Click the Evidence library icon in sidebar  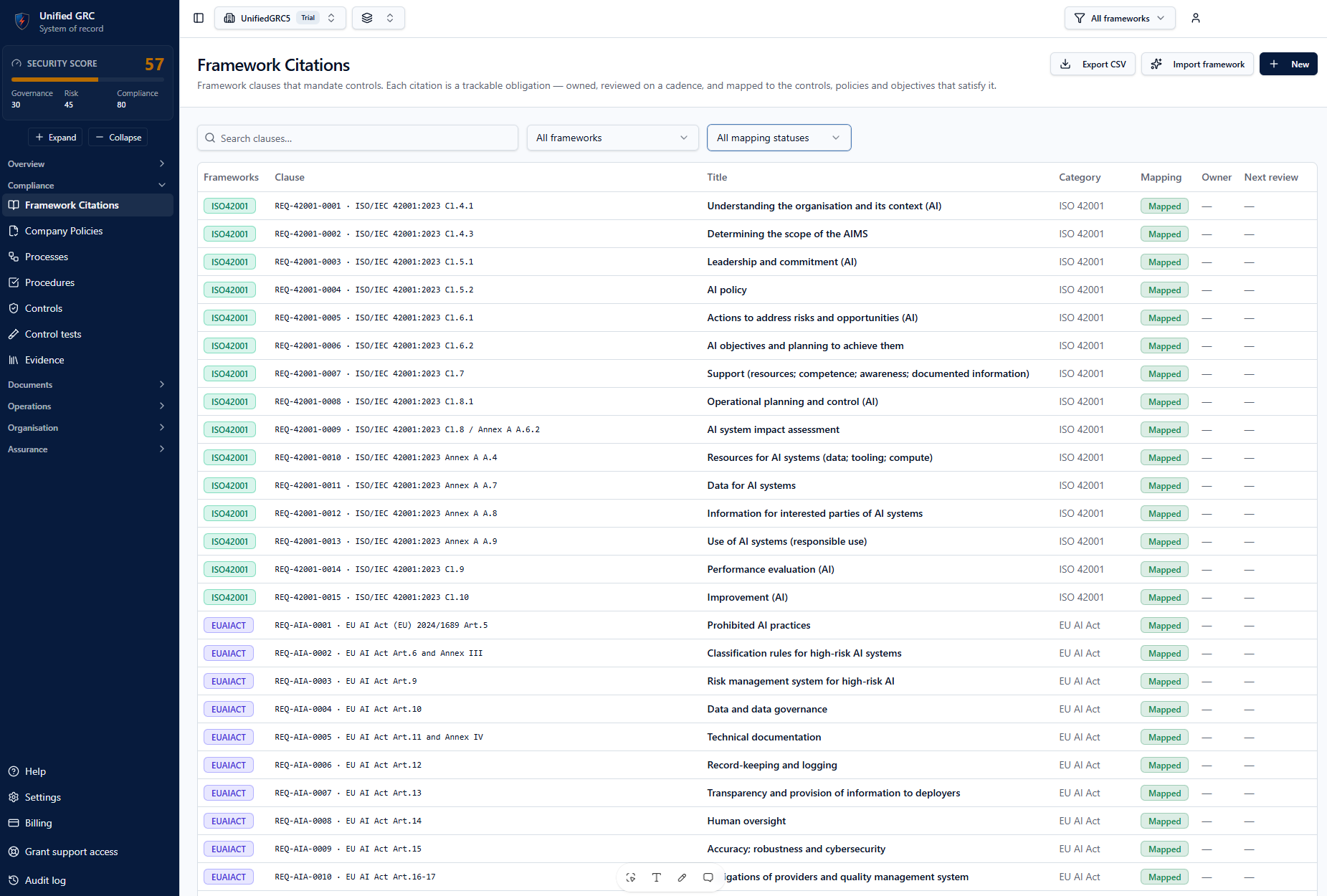pyautogui.click(x=14, y=360)
